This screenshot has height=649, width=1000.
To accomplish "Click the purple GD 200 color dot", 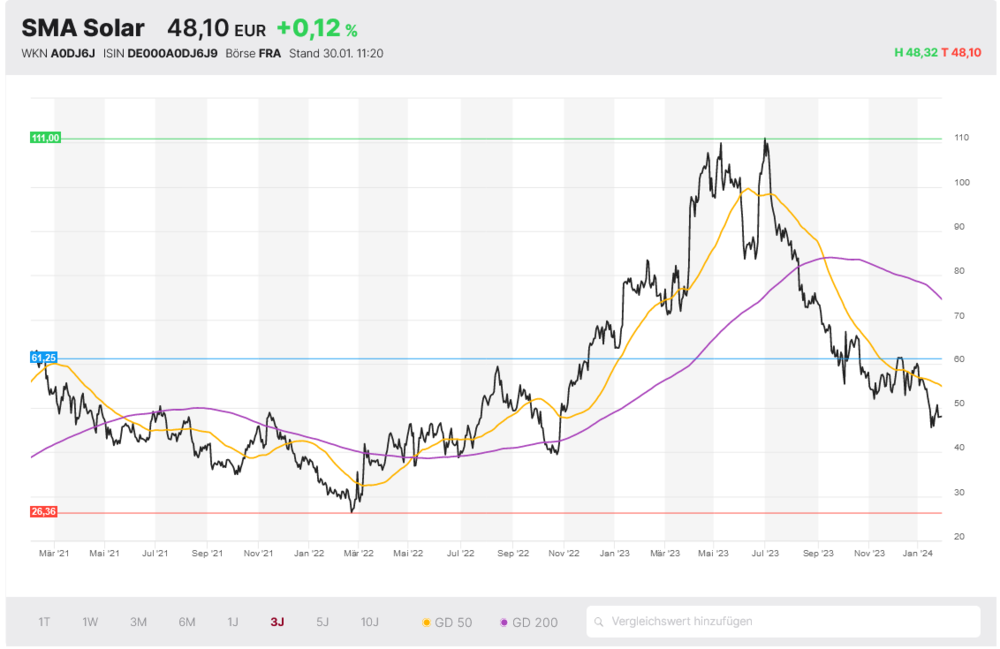I will [x=504, y=623].
